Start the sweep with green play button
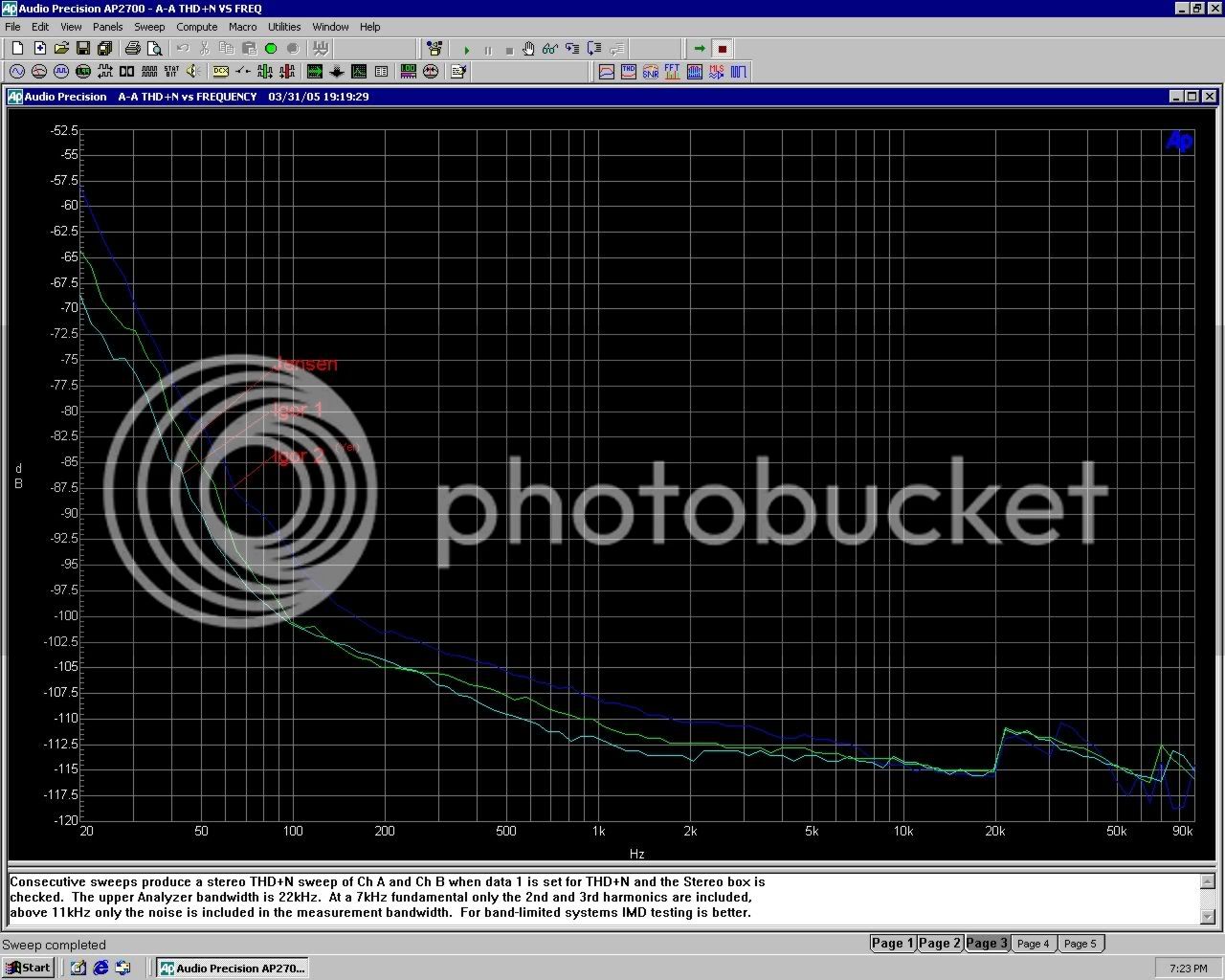This screenshot has width=1225, height=980. 467,49
